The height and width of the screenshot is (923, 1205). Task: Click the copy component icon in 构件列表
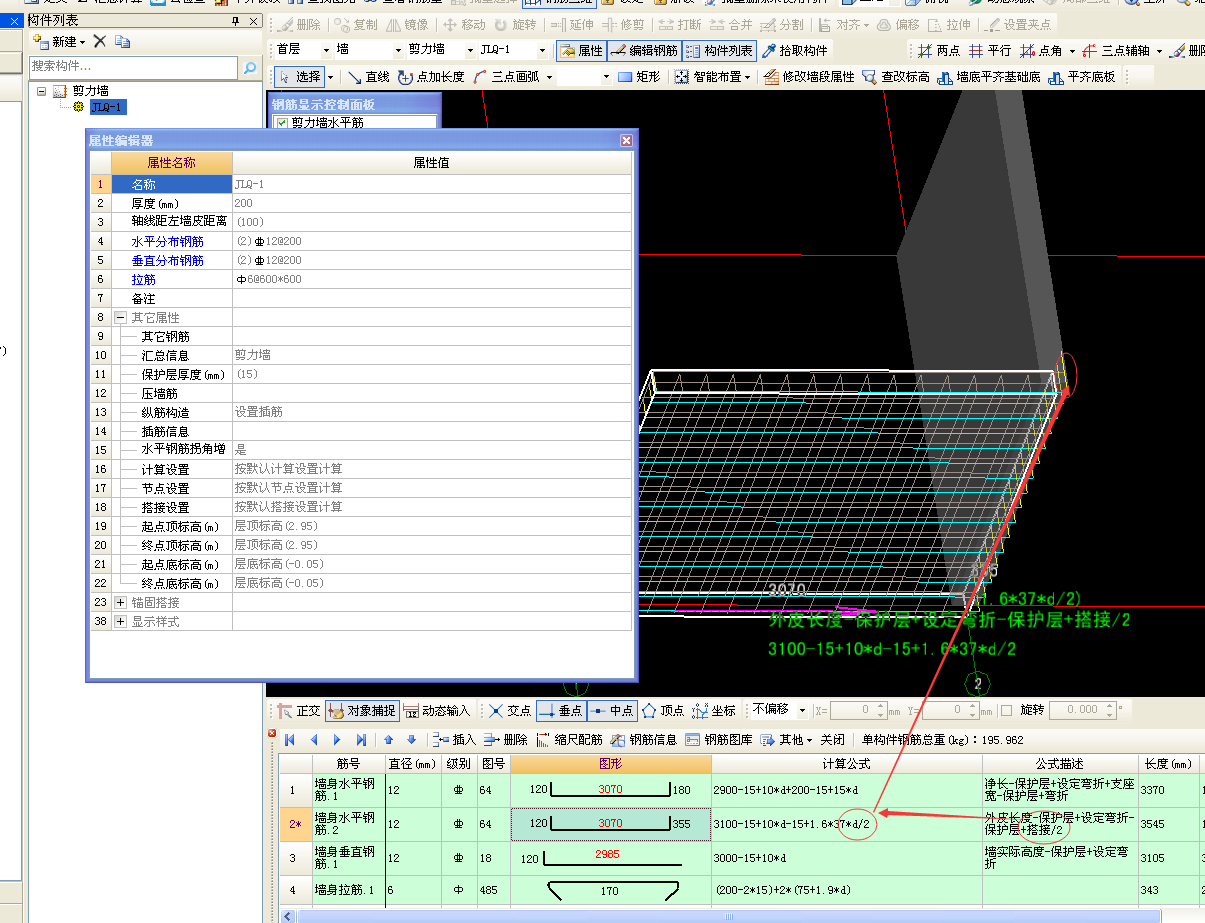tap(122, 41)
